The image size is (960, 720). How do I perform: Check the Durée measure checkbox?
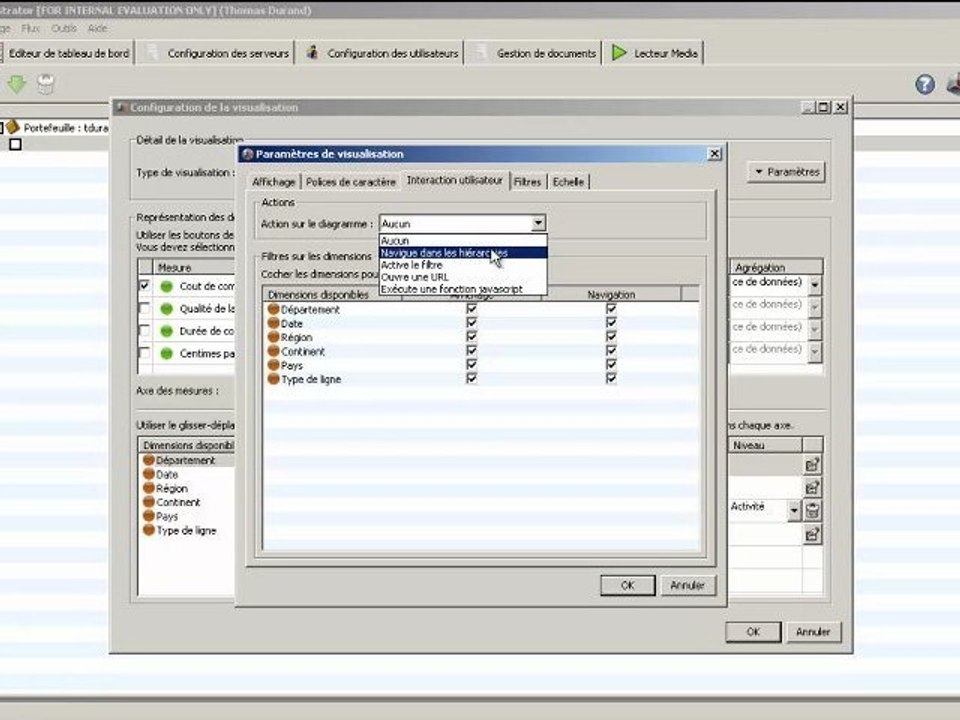tap(144, 331)
